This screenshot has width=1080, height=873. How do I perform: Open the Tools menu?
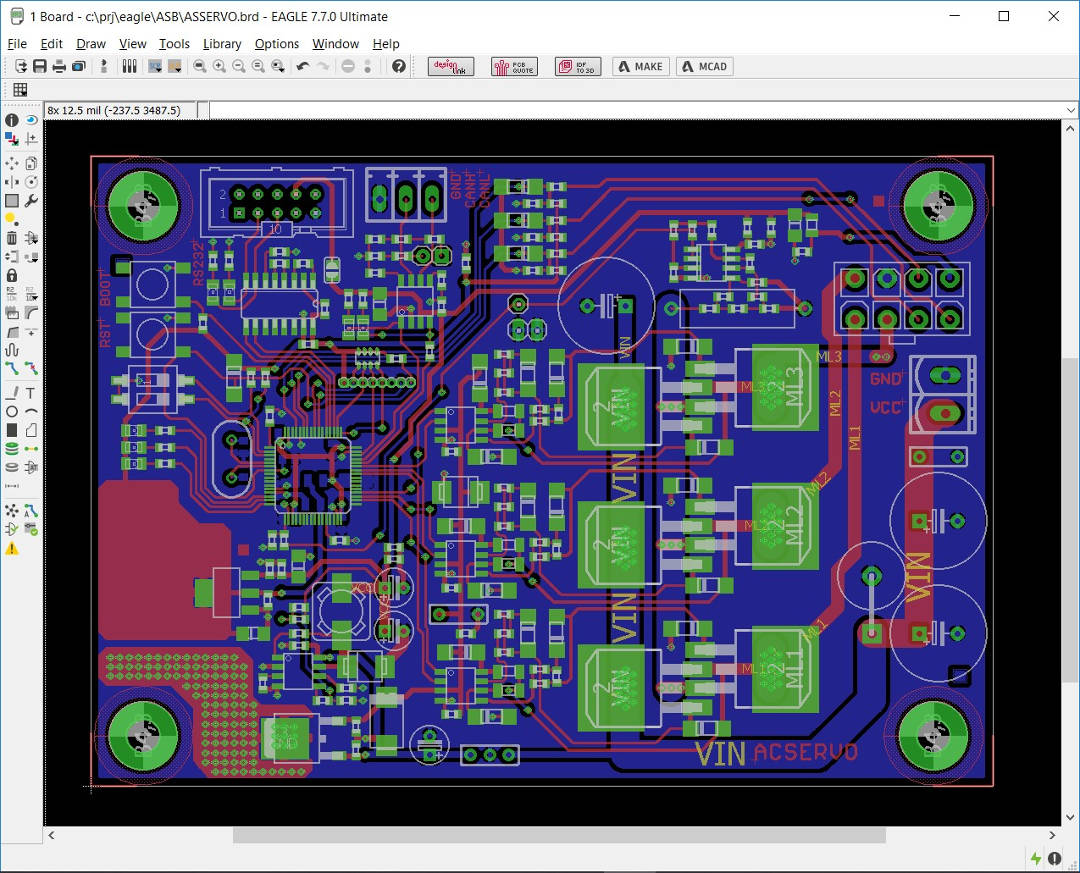pyautogui.click(x=174, y=44)
